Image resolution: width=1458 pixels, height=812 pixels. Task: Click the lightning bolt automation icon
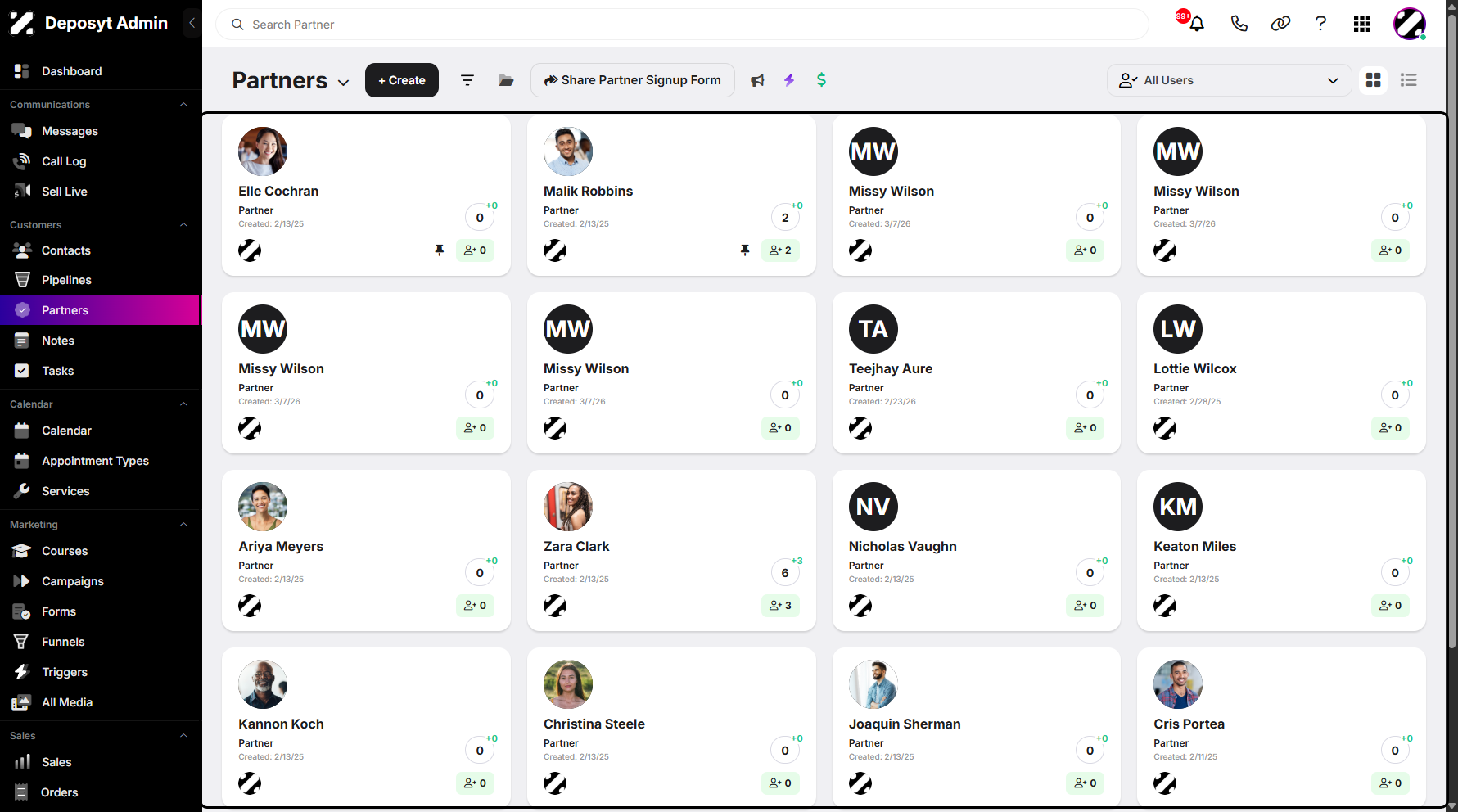789,80
